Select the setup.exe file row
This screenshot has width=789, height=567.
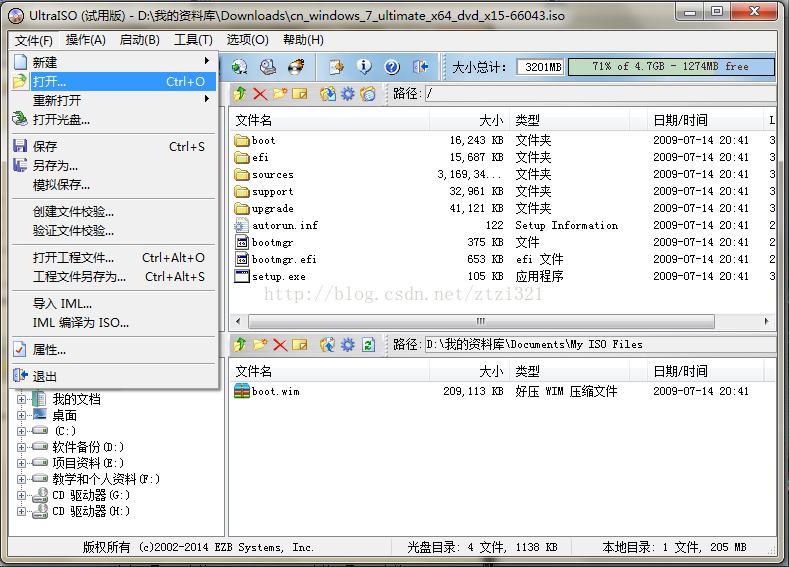coord(502,276)
